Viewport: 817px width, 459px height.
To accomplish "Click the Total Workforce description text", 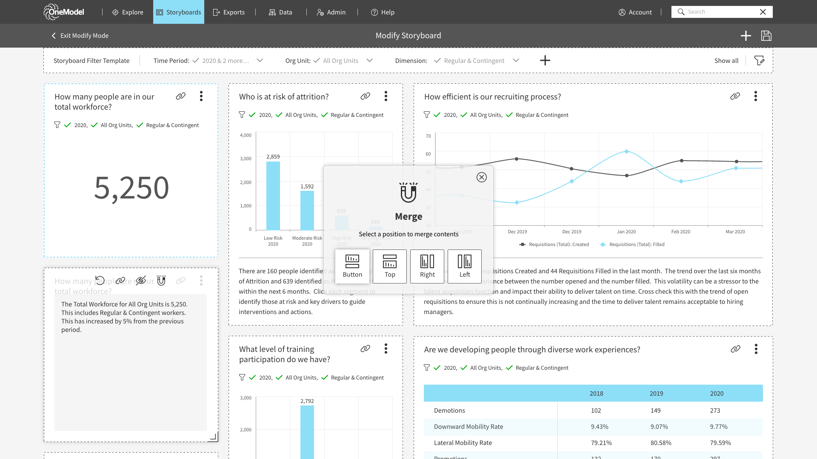I will [x=124, y=317].
